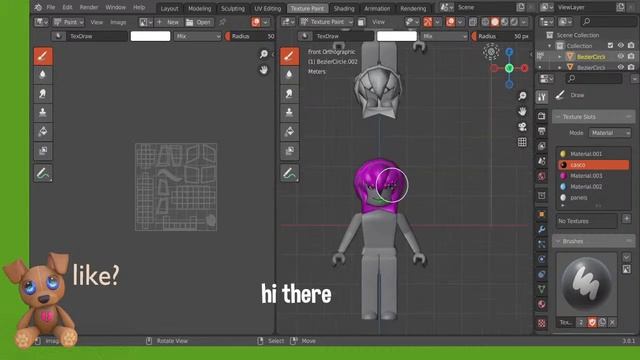Image resolution: width=640 pixels, height=360 pixels.
Task: Open image editor blend mode Mix dropdown
Action: [198, 36]
